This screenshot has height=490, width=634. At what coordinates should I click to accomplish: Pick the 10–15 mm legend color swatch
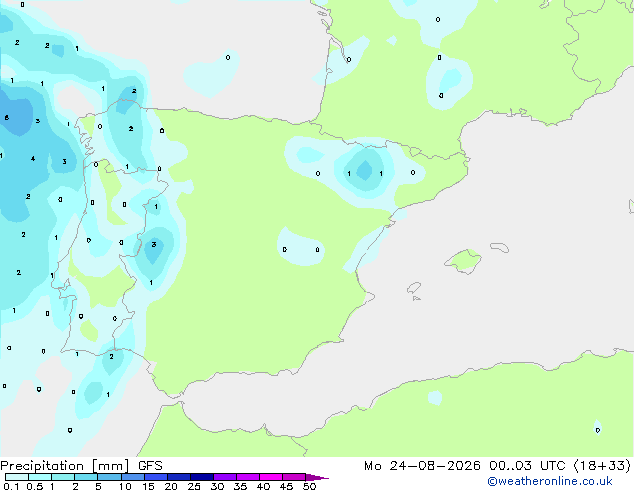[132, 477]
